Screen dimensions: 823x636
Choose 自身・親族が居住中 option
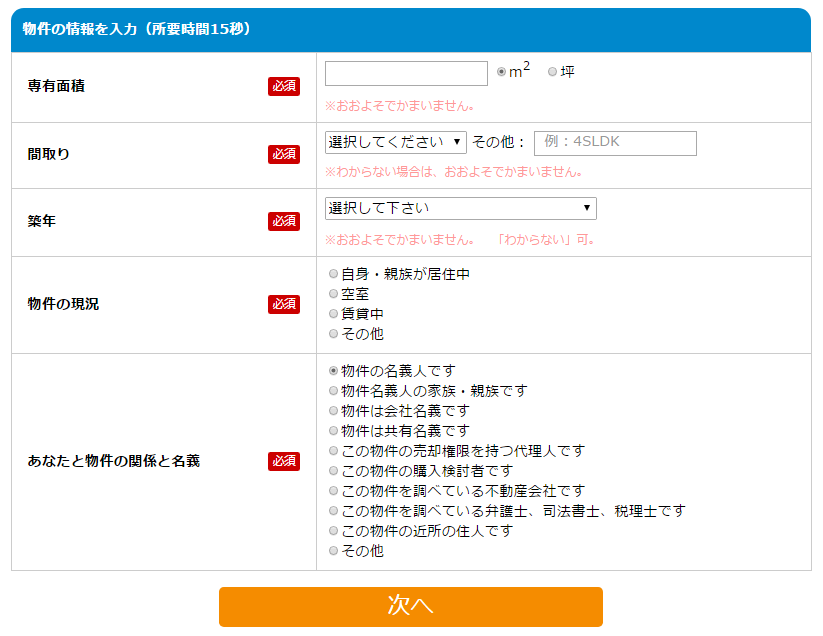pyautogui.click(x=334, y=274)
